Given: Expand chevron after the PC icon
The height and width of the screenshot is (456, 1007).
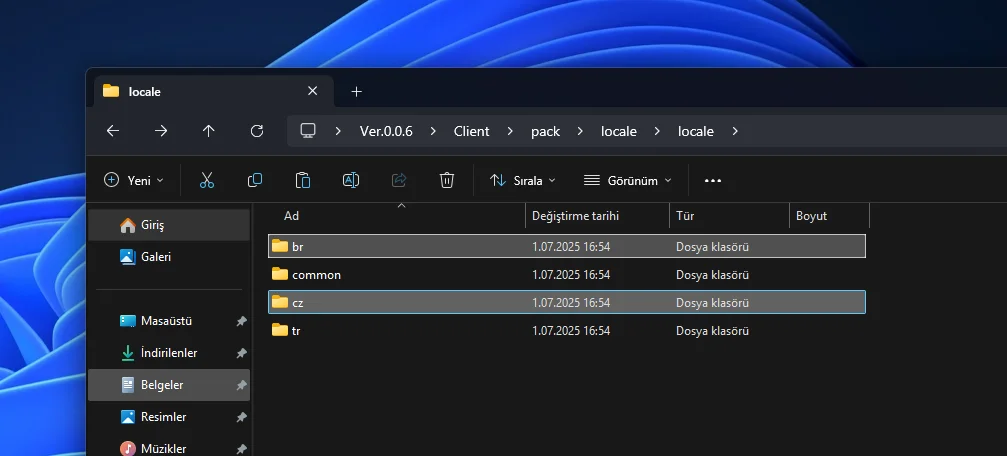Looking at the screenshot, I should [x=338, y=131].
